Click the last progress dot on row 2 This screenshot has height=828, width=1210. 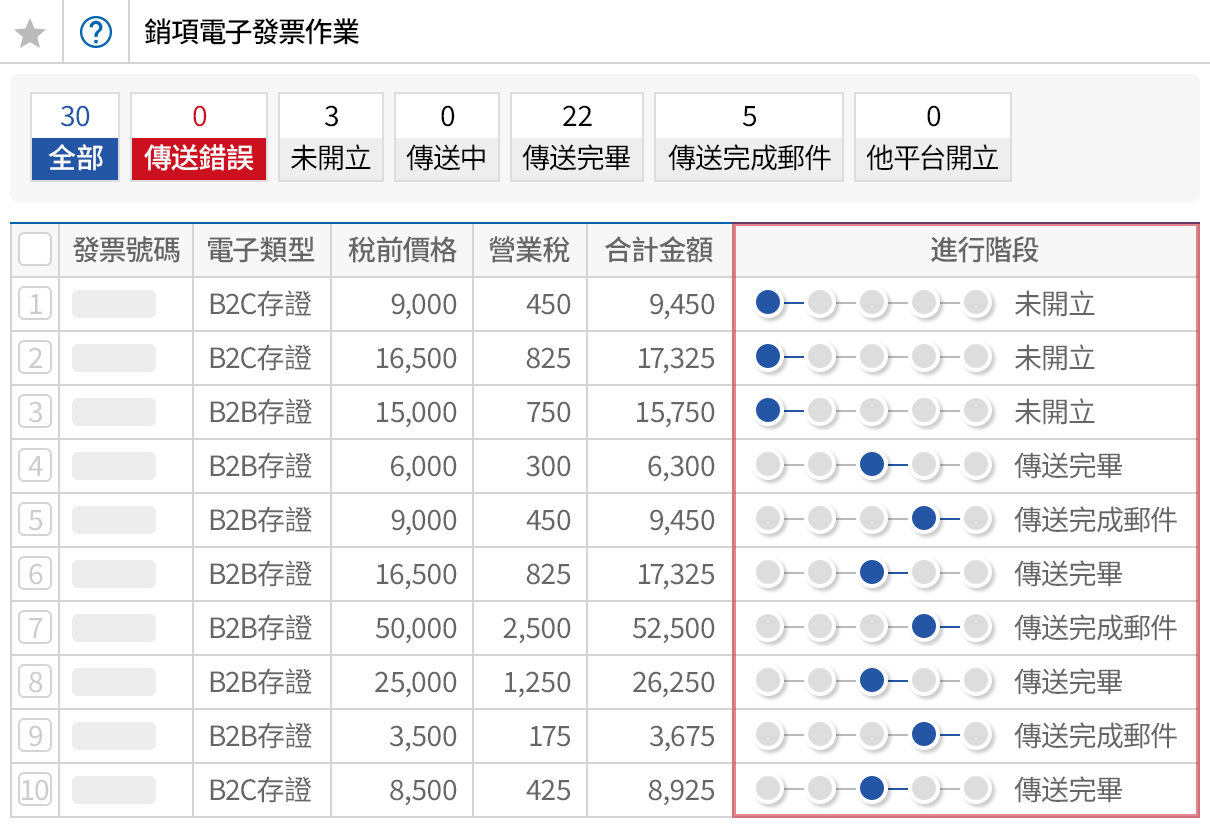977,357
